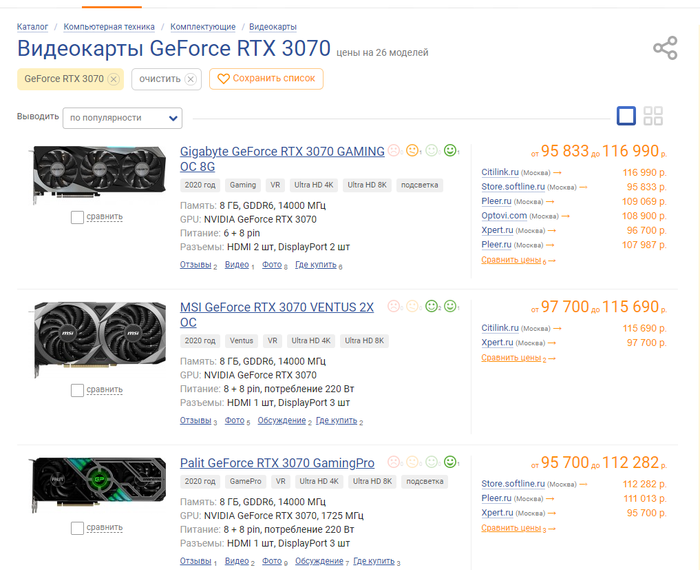Go to Store.softline.ru offer at 95 833 р.

click(x=513, y=187)
